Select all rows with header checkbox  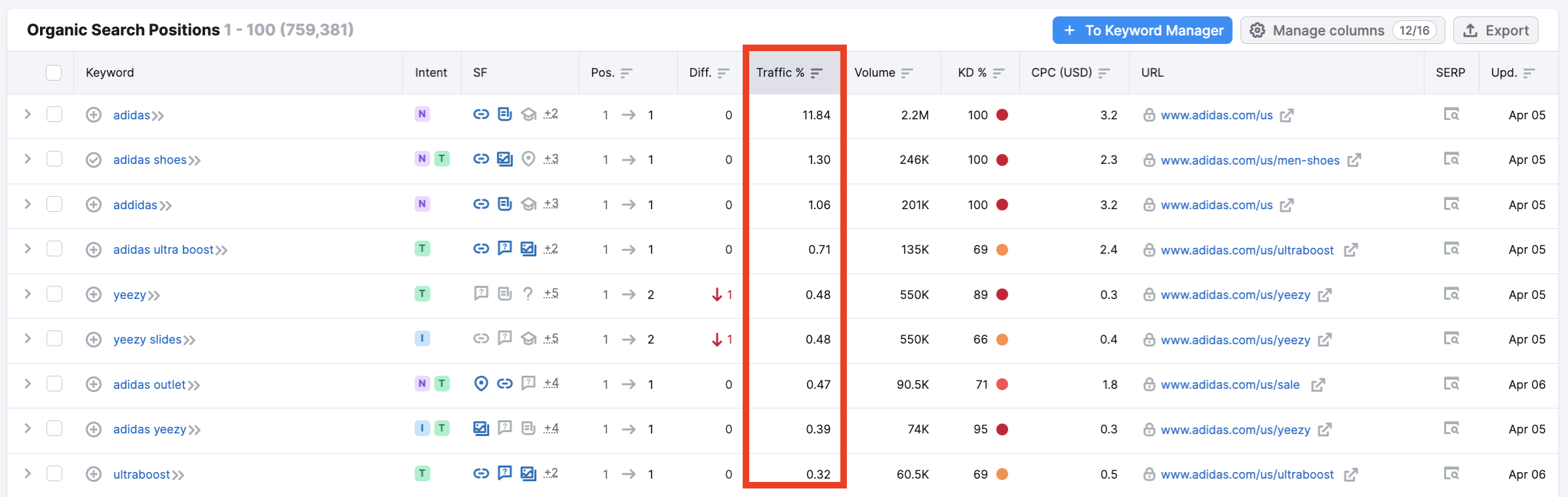pyautogui.click(x=54, y=73)
